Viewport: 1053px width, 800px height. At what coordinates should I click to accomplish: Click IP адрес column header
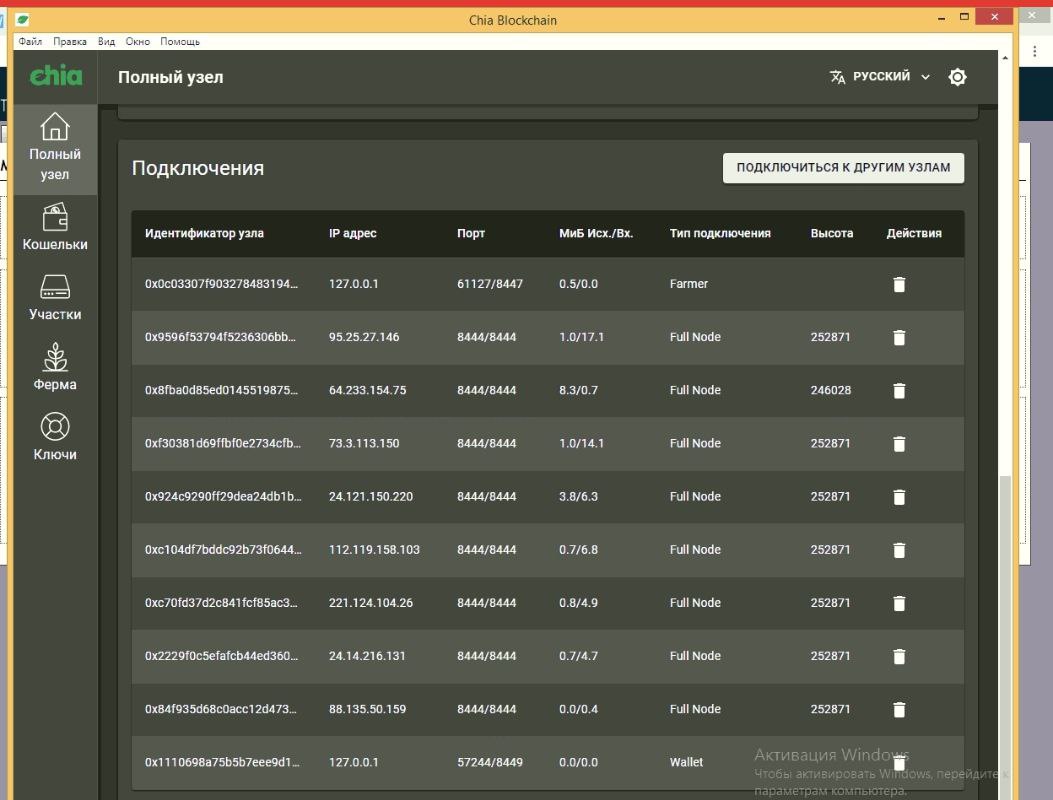point(353,233)
